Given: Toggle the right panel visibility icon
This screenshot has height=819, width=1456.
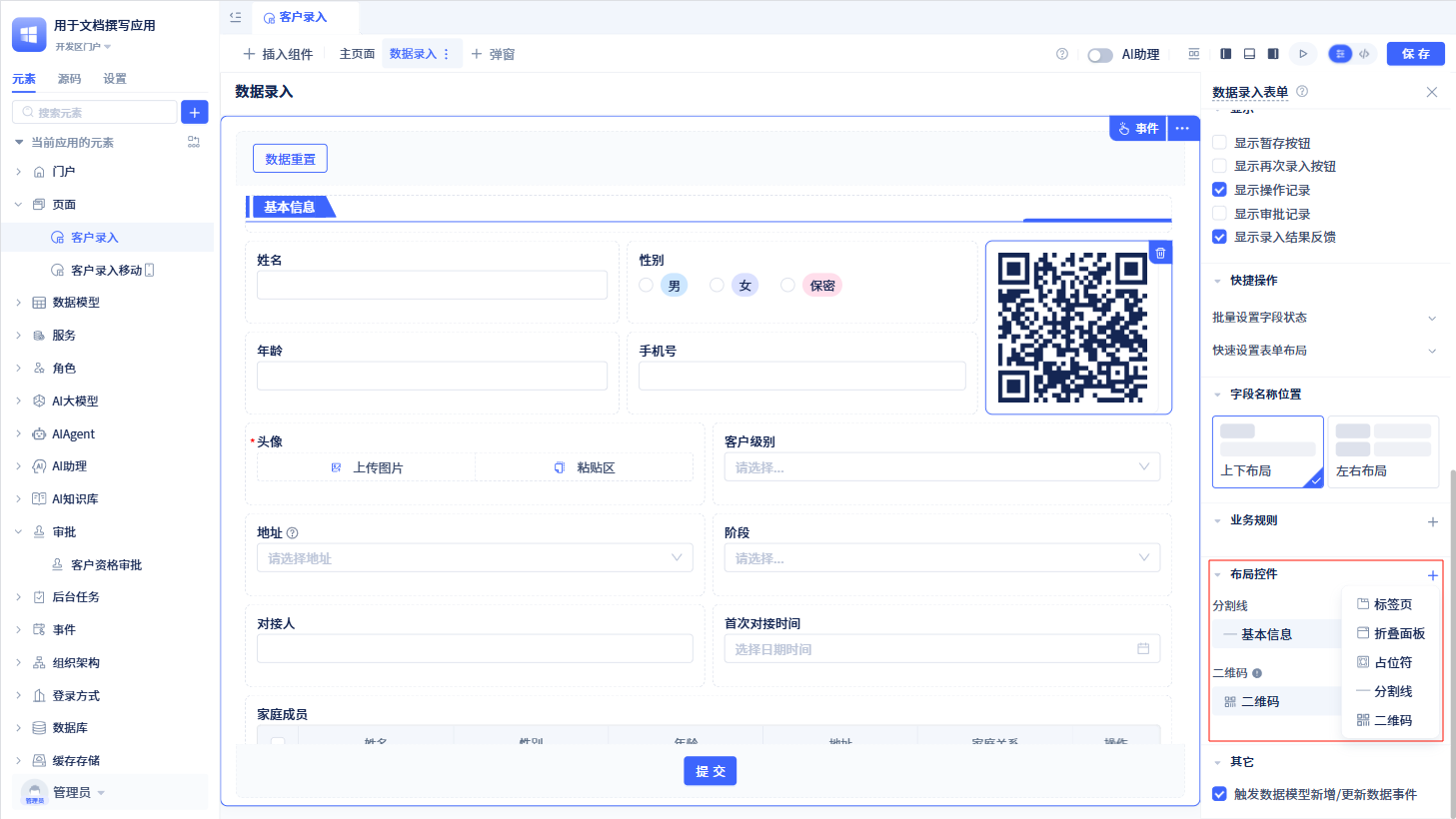Looking at the screenshot, I should pos(1273,54).
